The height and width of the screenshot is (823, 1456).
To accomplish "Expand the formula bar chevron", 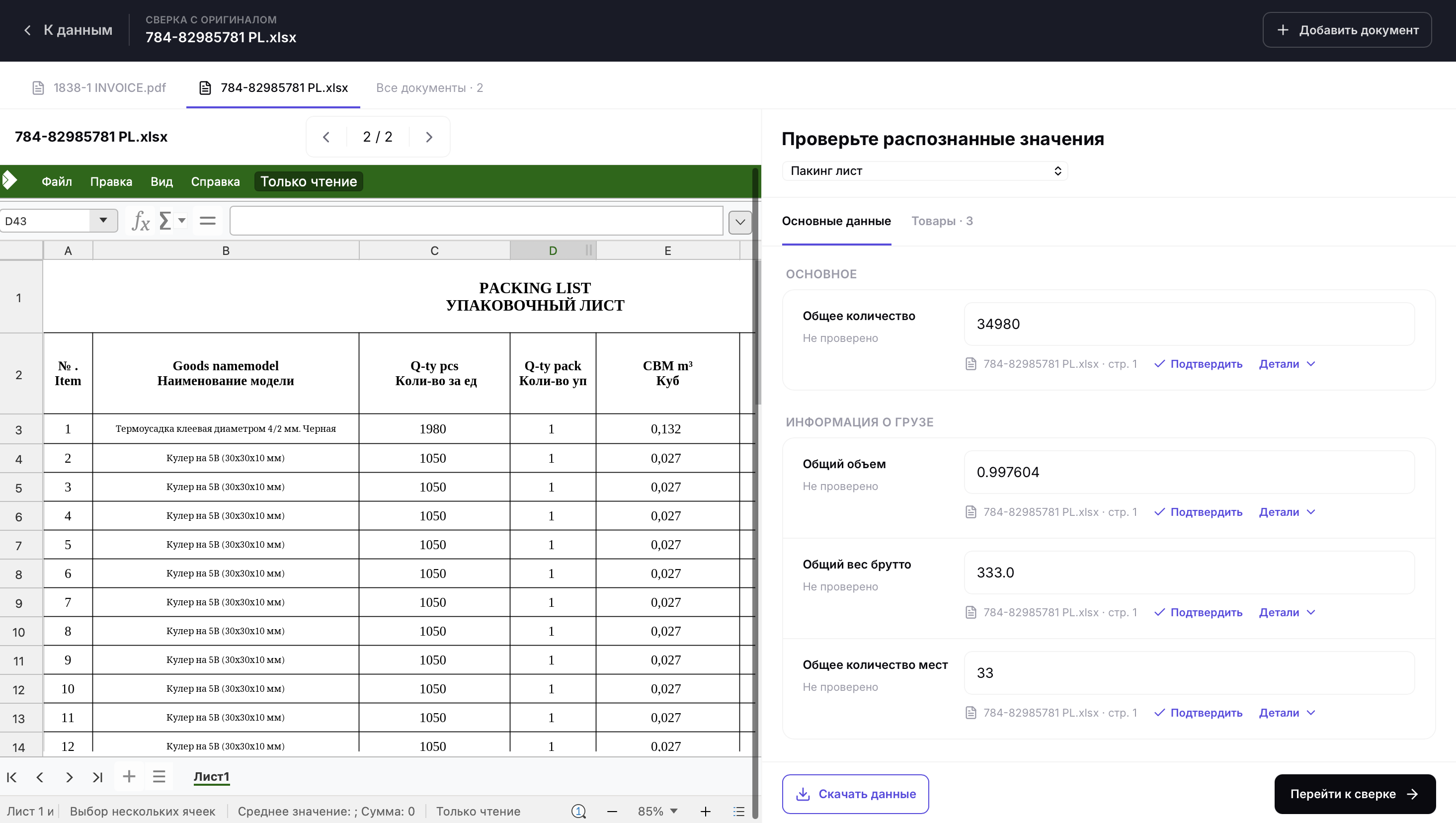I will pos(740,222).
